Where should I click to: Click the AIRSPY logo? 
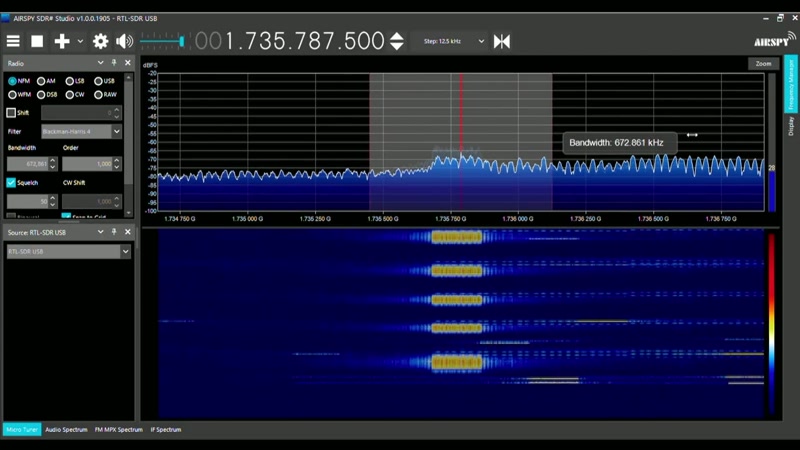(774, 40)
